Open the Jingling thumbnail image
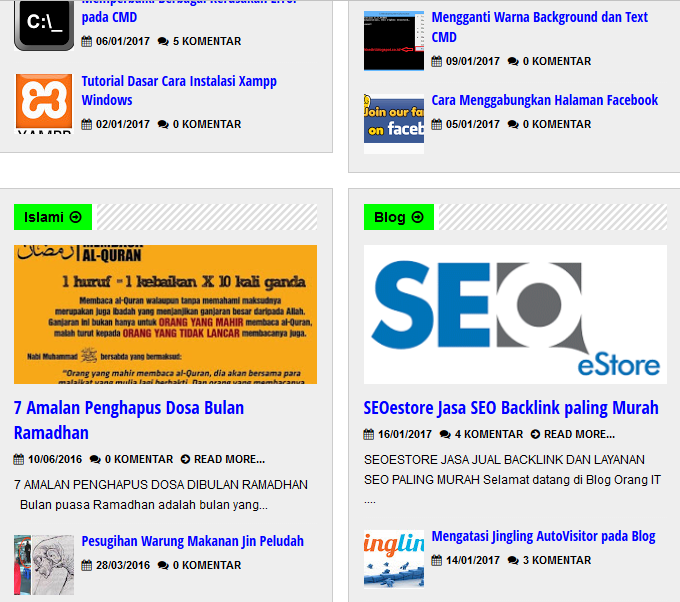The height and width of the screenshot is (602, 680). tap(394, 559)
